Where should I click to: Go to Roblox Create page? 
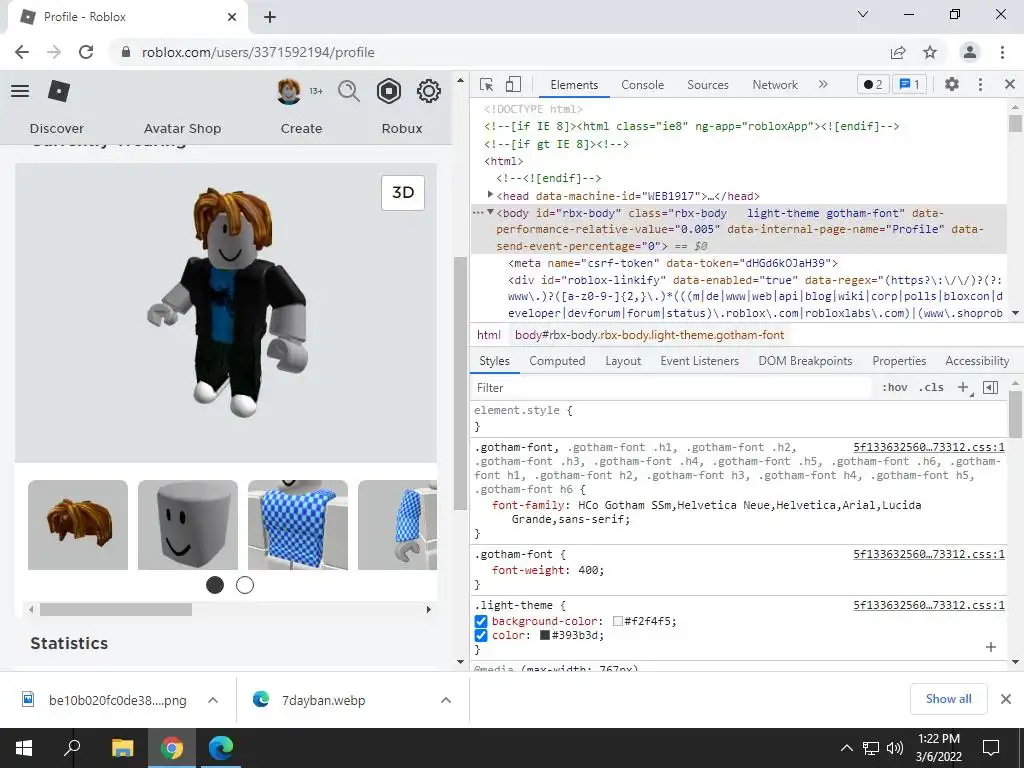click(301, 129)
